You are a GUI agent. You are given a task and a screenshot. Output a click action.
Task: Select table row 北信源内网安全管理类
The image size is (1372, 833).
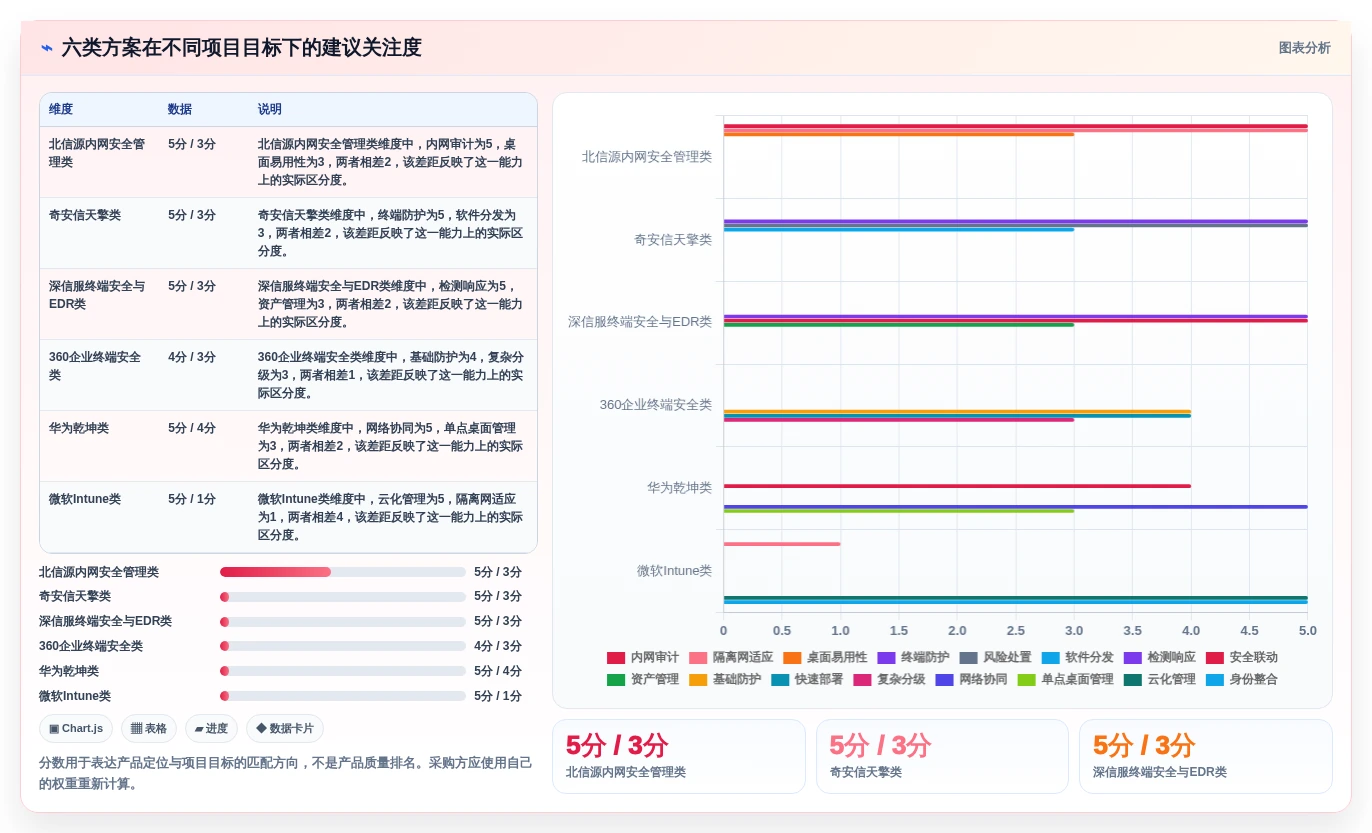288,162
